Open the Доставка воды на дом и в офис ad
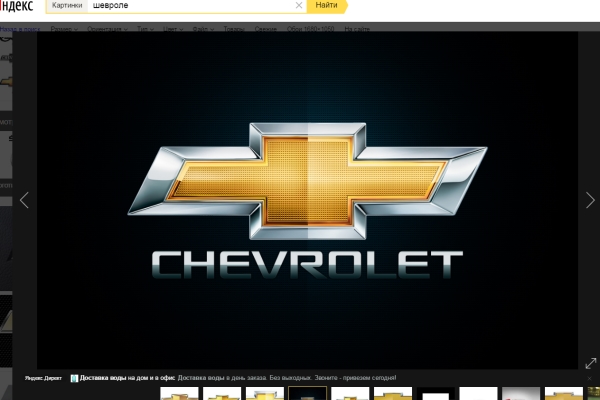The height and width of the screenshot is (400, 600). 127,378
